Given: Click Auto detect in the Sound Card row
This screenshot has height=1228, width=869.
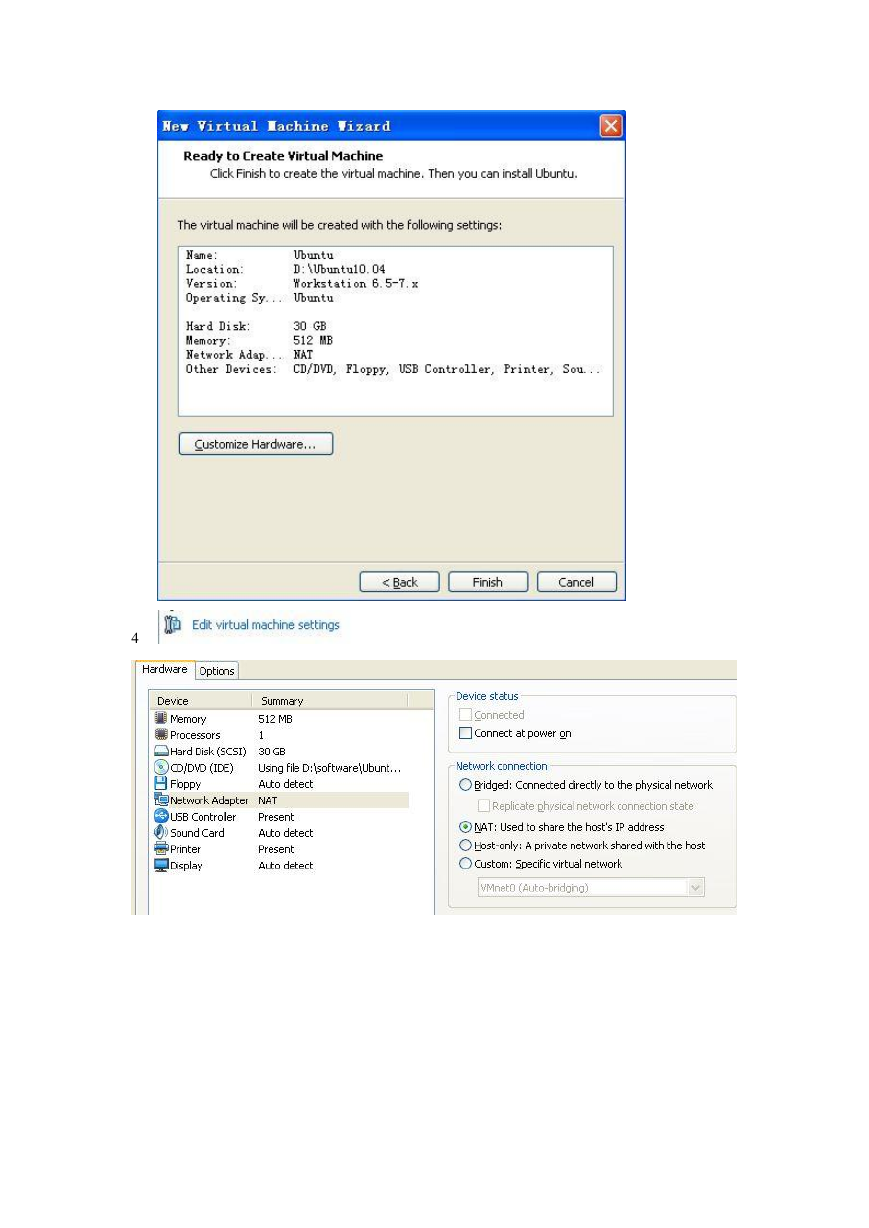Looking at the screenshot, I should tap(286, 833).
